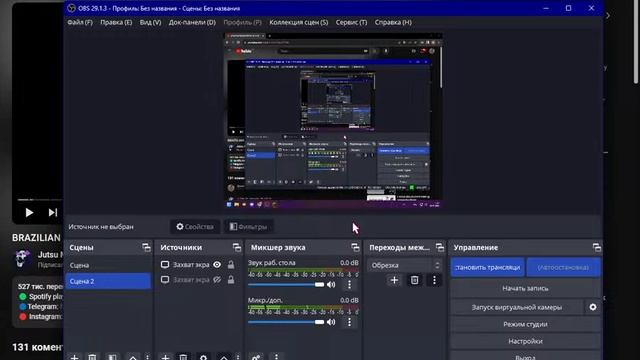Undock the Управление panel with its float icon
The width and height of the screenshot is (640, 360).
click(597, 247)
